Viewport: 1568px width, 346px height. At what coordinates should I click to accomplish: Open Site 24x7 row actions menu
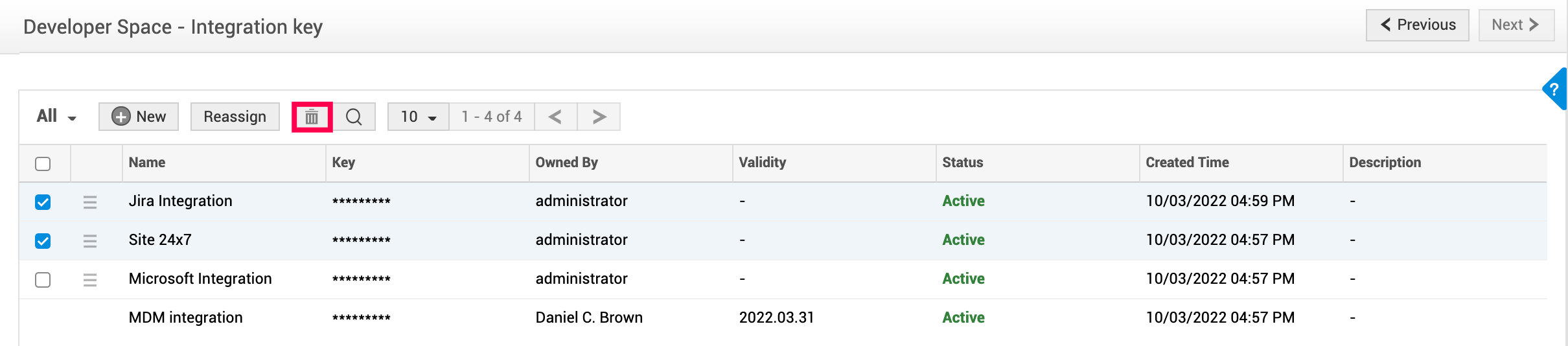click(x=90, y=241)
